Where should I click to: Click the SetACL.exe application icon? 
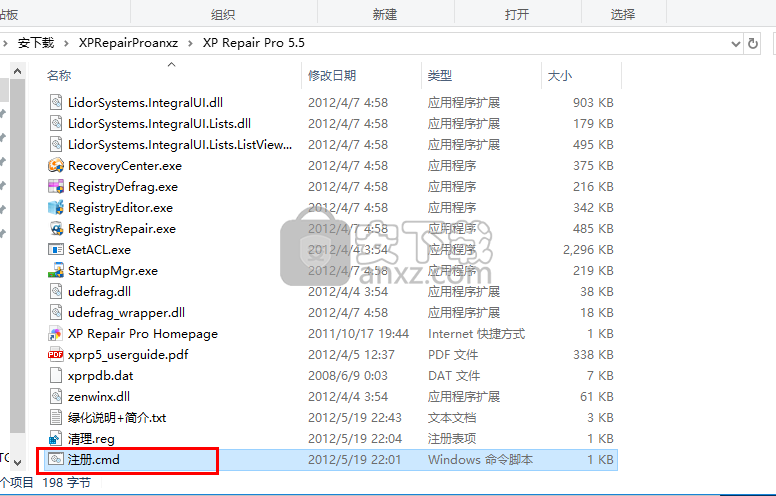click(x=56, y=249)
